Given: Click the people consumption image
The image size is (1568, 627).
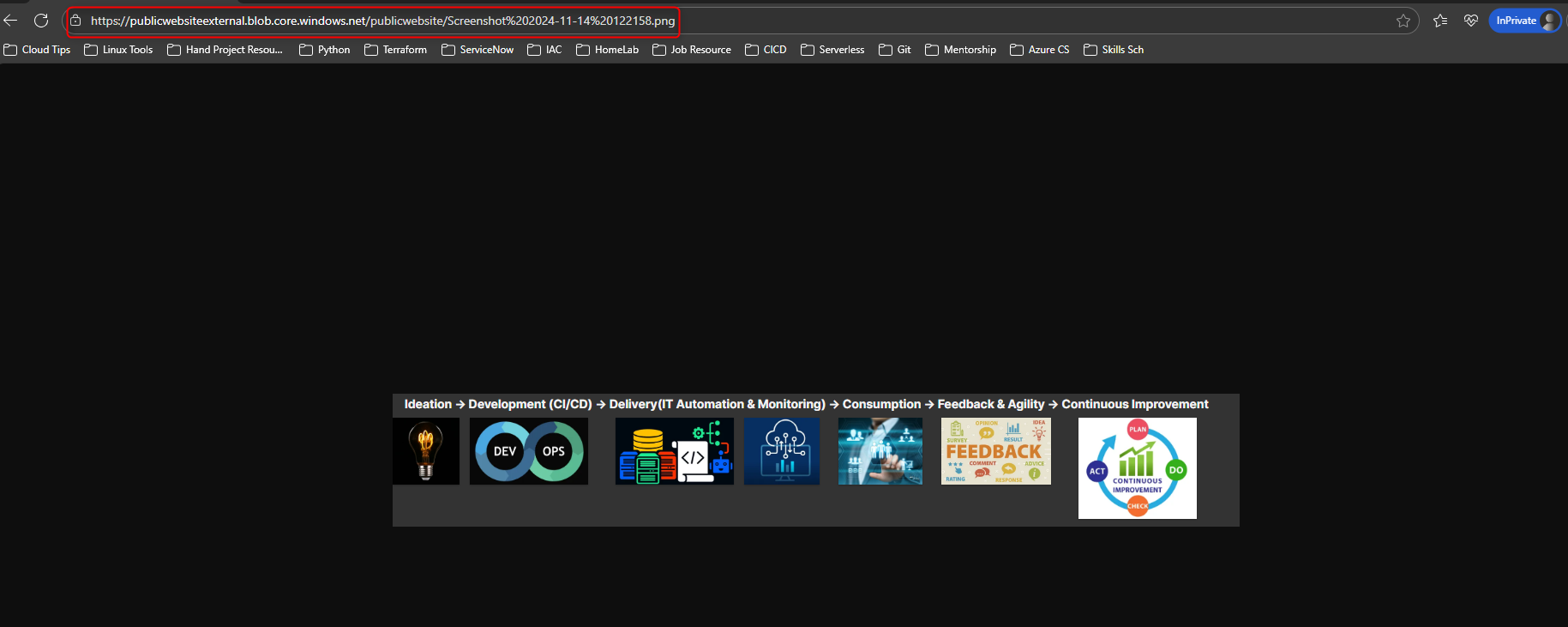Looking at the screenshot, I should [x=880, y=451].
